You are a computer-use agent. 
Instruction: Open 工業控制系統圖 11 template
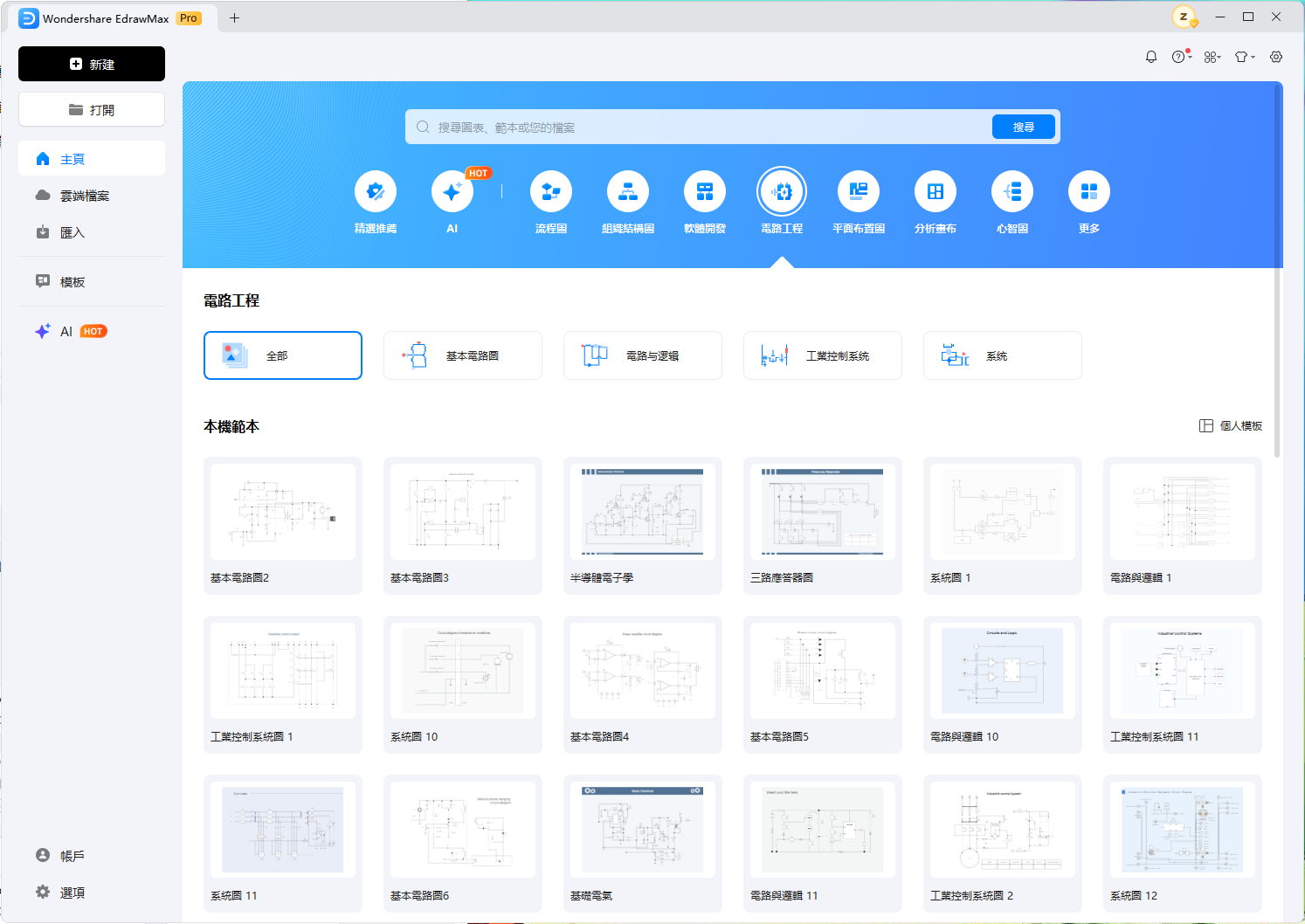[1183, 685]
